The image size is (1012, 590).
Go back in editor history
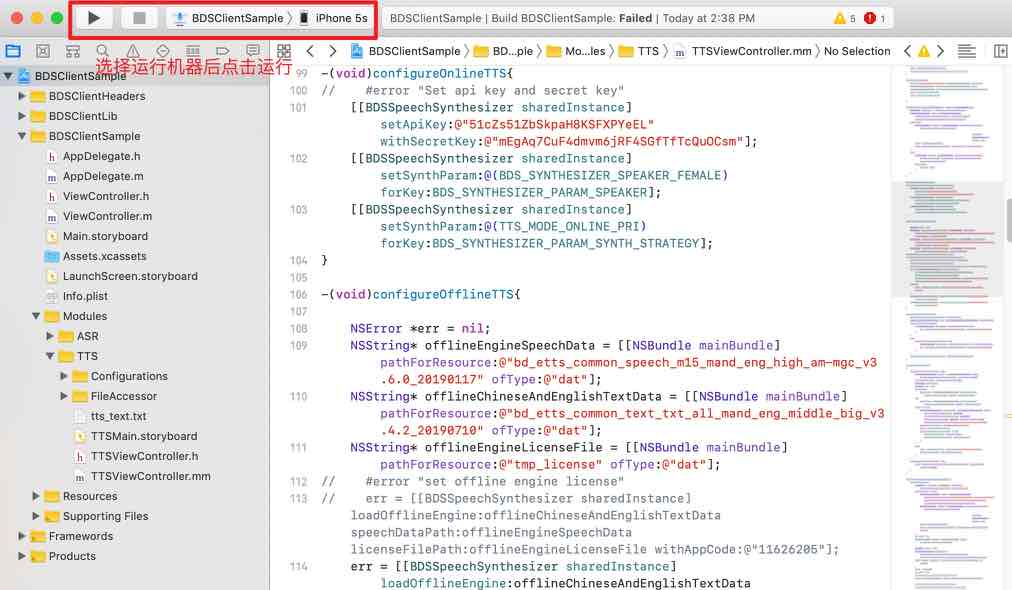coord(310,51)
